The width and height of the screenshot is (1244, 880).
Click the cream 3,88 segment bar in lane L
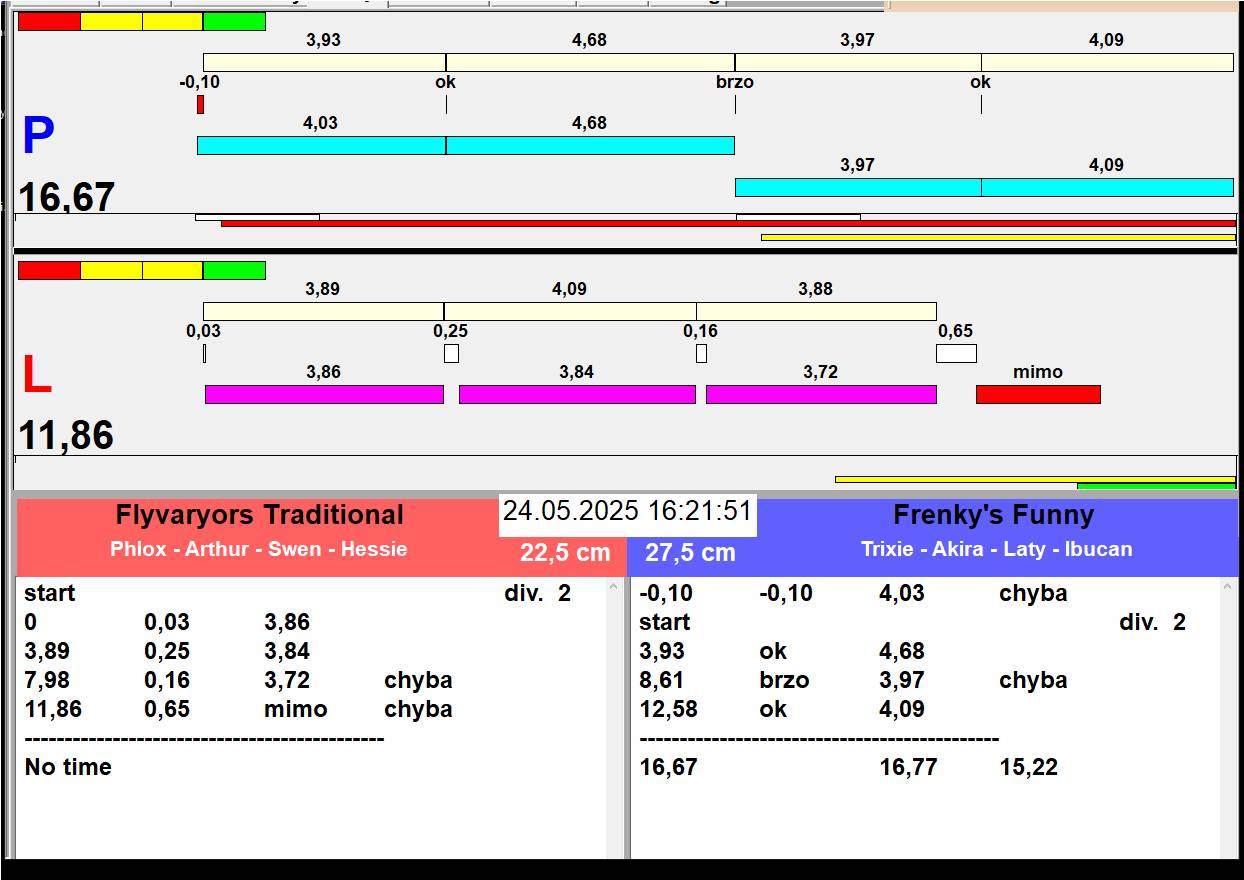pos(816,311)
